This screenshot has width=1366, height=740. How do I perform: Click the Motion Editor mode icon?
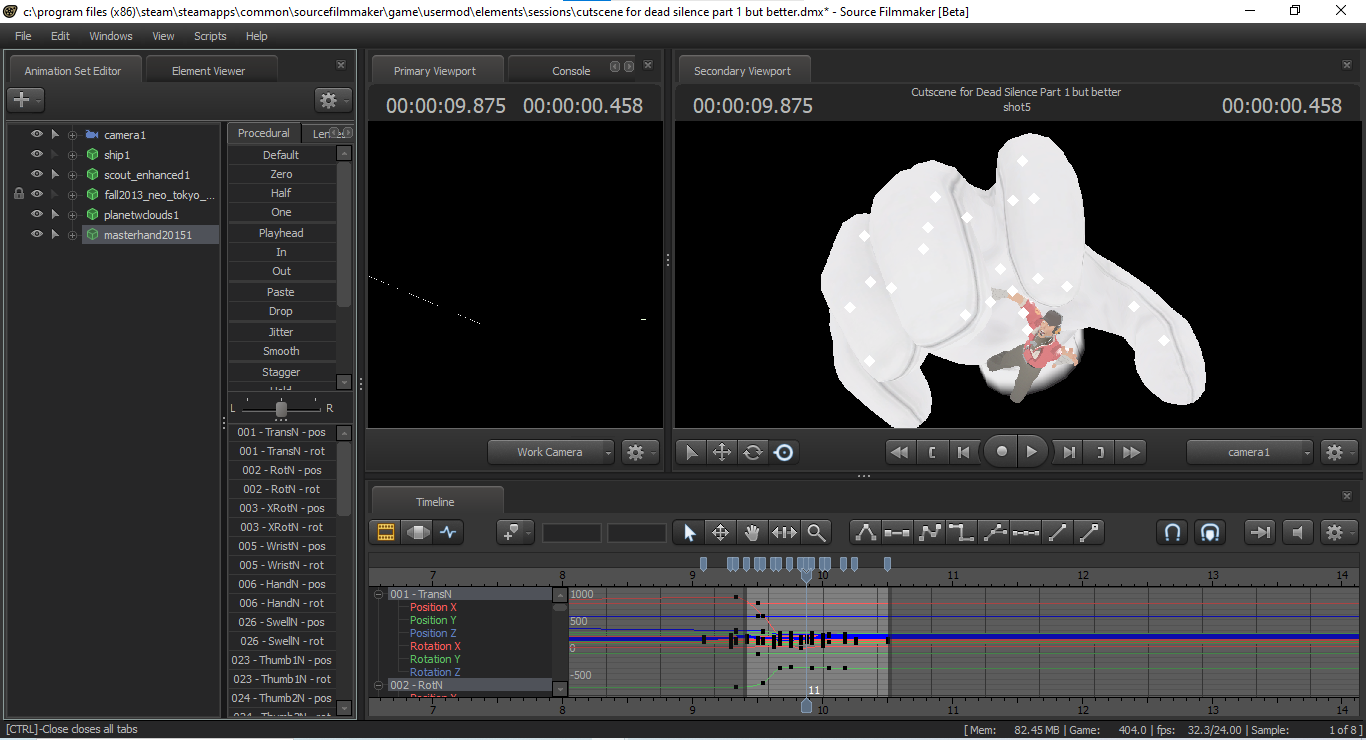point(416,533)
